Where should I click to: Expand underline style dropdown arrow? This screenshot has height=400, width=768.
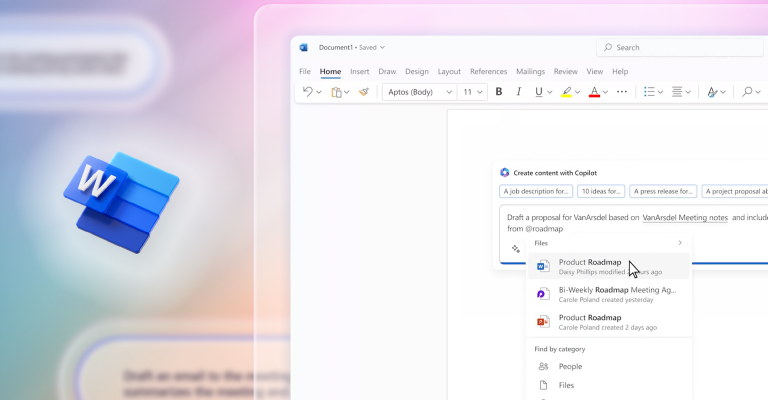coord(550,92)
